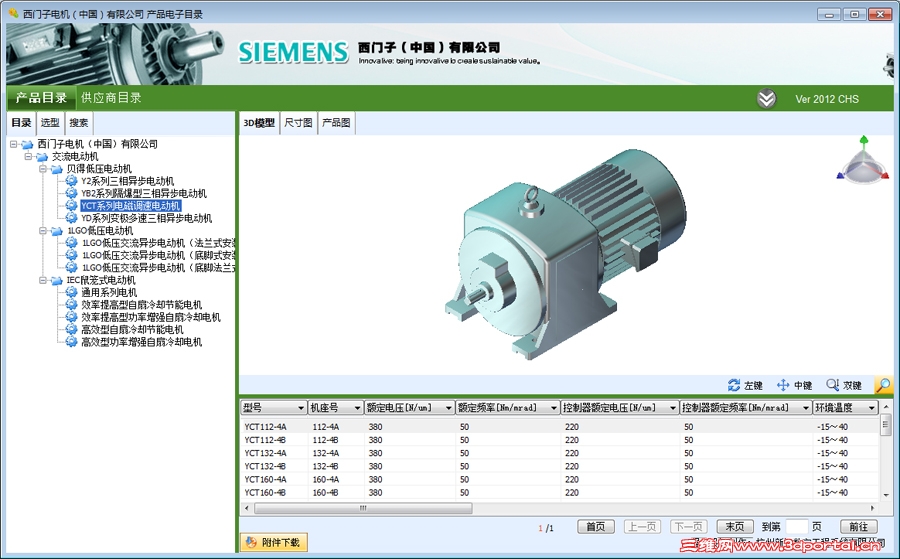
Task: Select the YCT112-4A table row
Action: click(560, 427)
